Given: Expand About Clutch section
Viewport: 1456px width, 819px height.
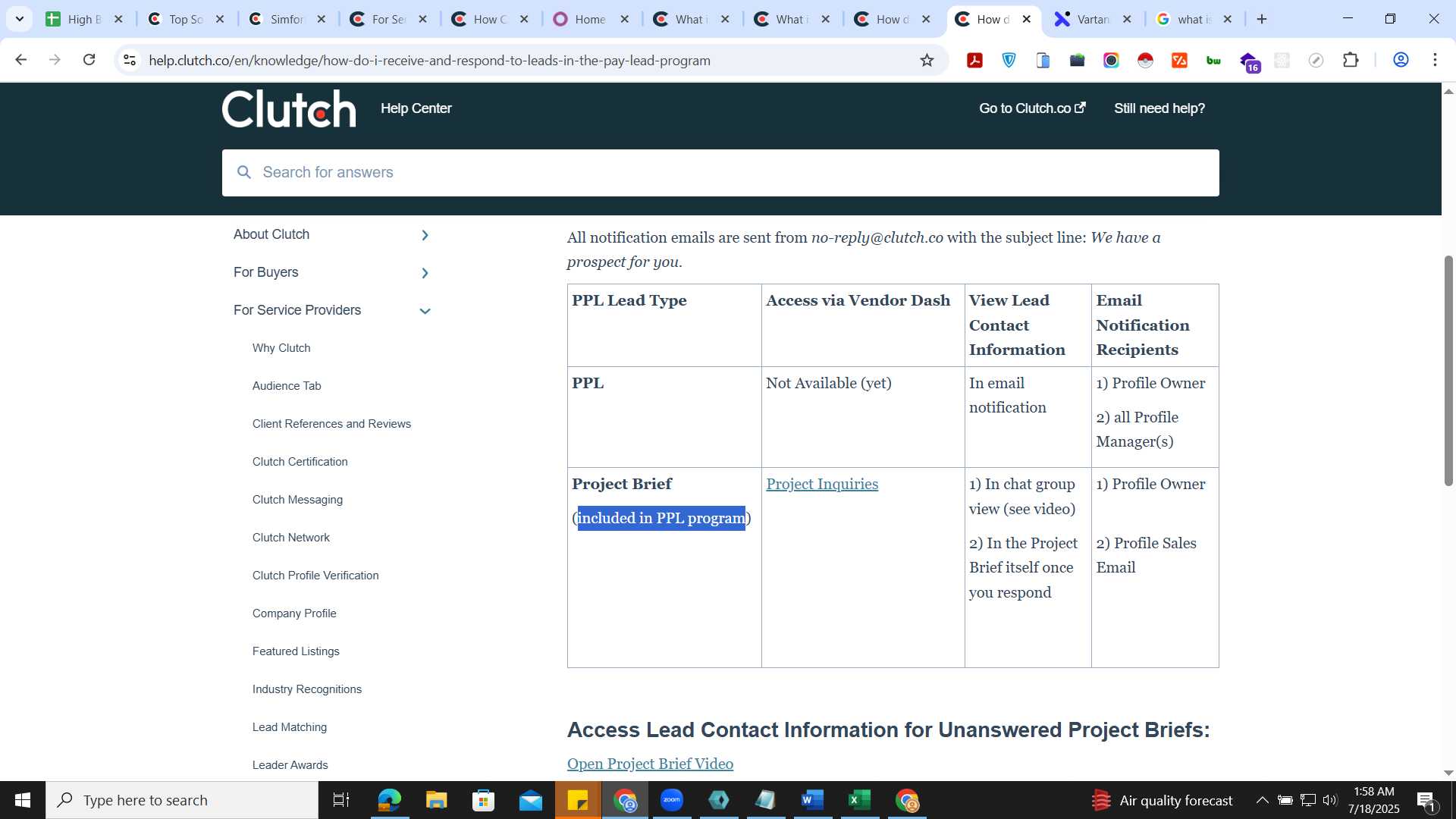Looking at the screenshot, I should tap(425, 235).
